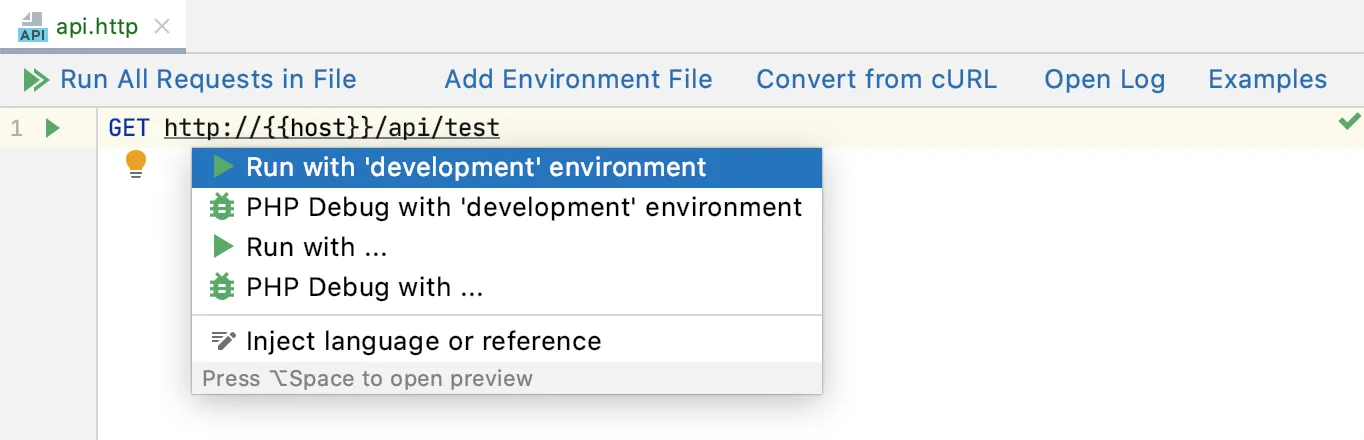The width and height of the screenshot is (1364, 440).
Task: Close the api.http tab
Action: pyautogui.click(x=161, y=27)
